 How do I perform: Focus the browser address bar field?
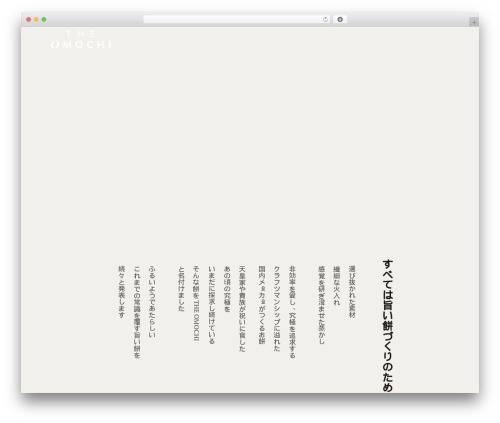pyautogui.click(x=237, y=20)
